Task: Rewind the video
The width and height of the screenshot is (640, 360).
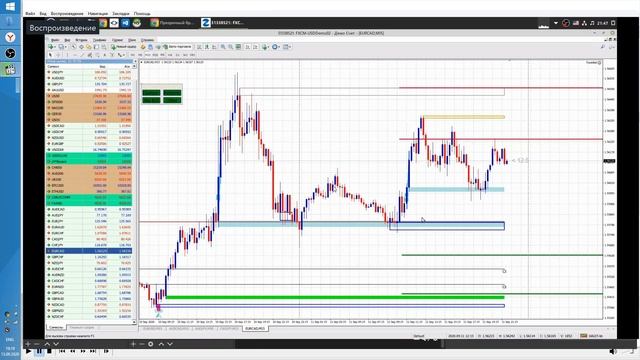Action: [73, 351]
